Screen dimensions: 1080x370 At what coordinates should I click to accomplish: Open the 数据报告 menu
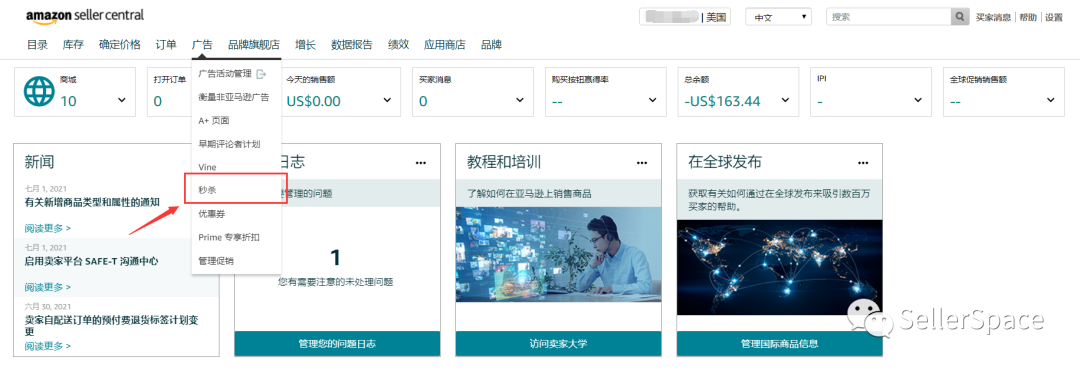click(x=351, y=45)
